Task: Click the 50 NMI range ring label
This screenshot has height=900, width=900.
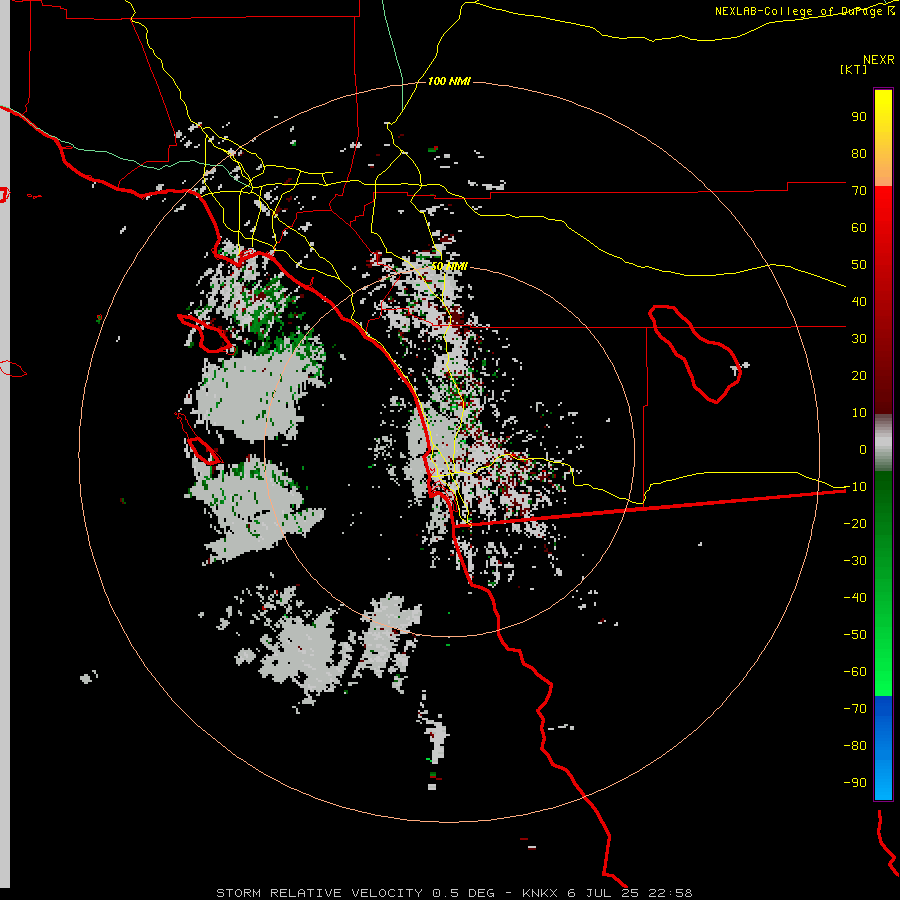Action: click(x=449, y=266)
